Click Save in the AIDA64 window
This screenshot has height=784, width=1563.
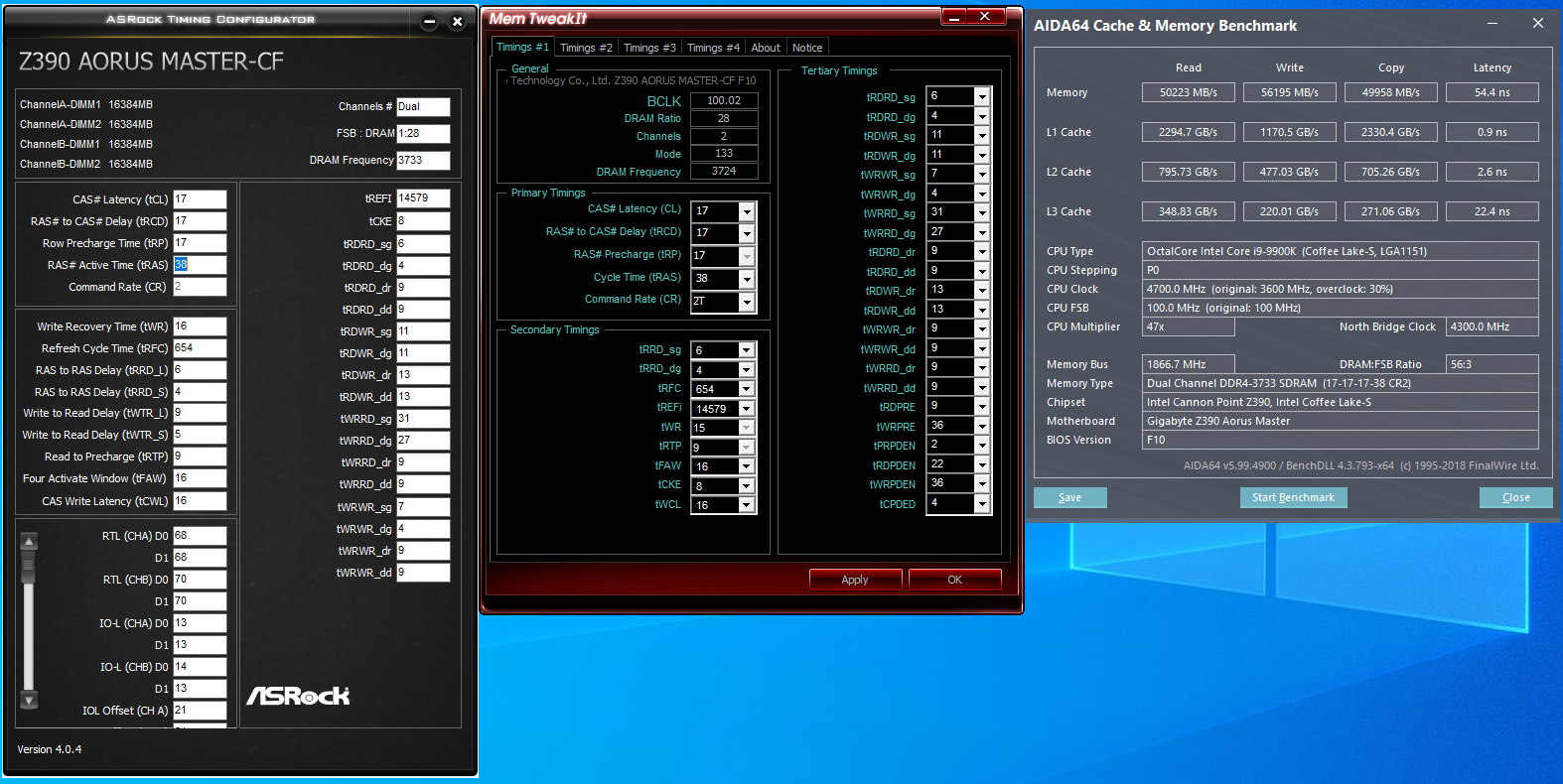pyautogui.click(x=1069, y=497)
